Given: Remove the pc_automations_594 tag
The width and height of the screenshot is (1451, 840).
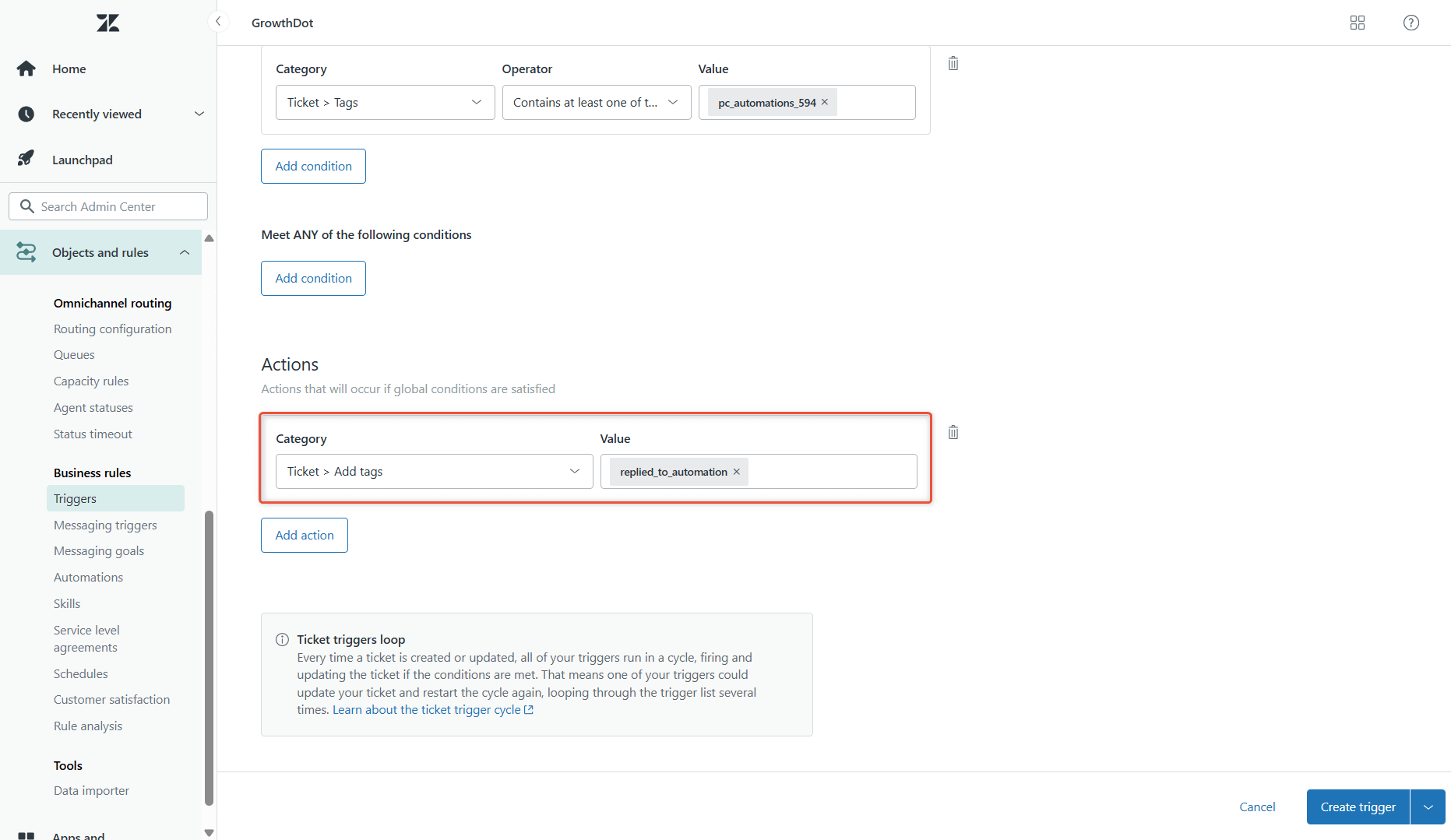Looking at the screenshot, I should pyautogui.click(x=824, y=101).
